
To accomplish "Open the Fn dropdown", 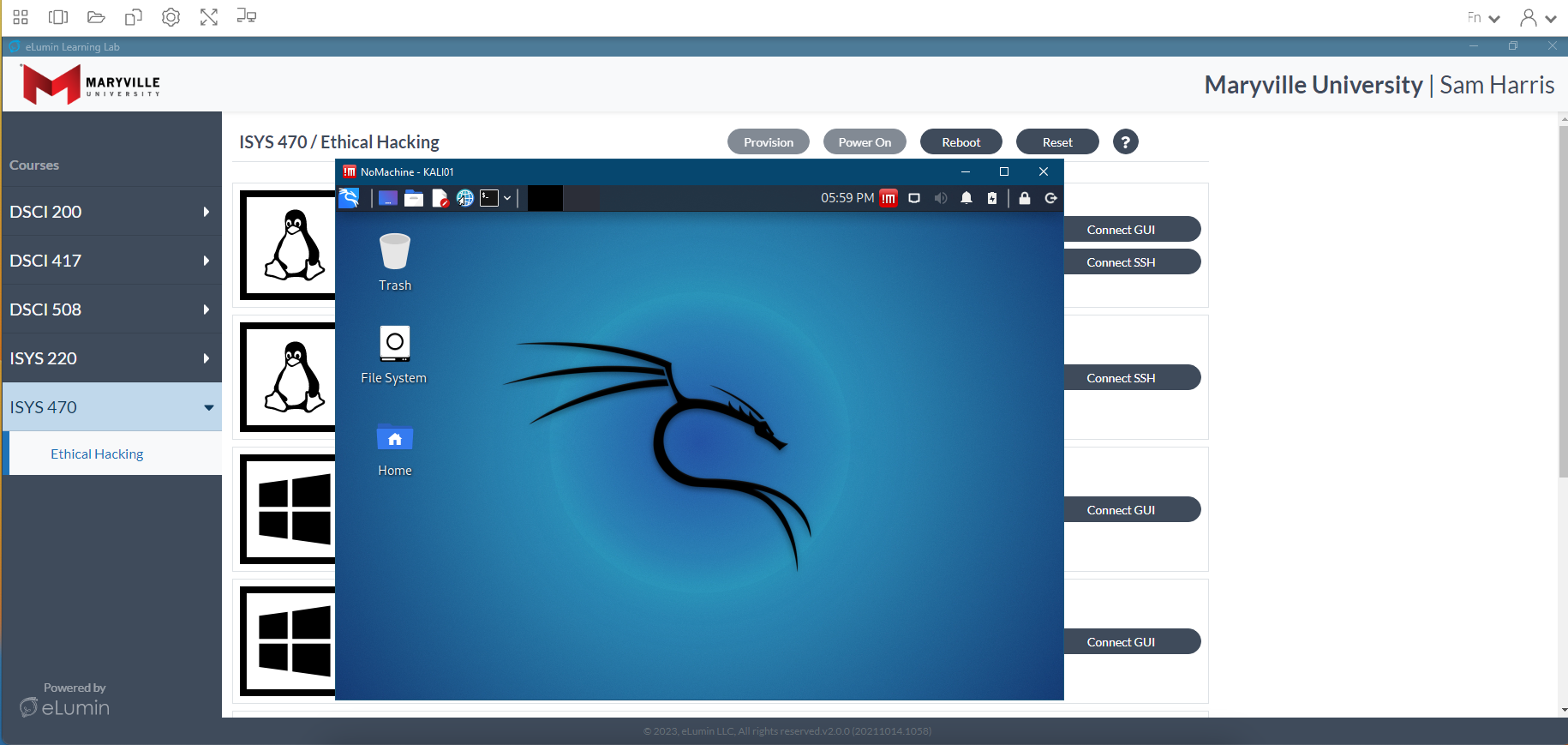I will click(x=1483, y=17).
